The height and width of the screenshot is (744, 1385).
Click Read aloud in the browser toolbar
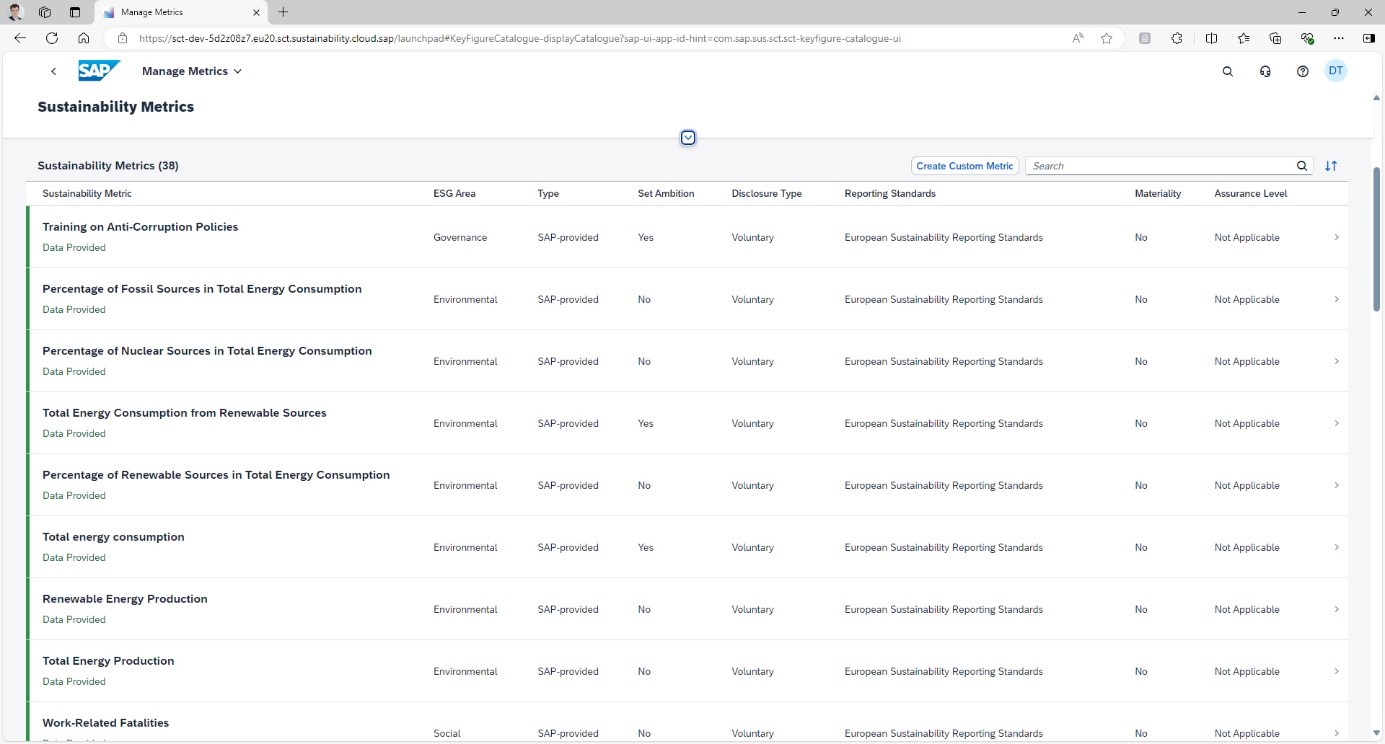[1076, 38]
